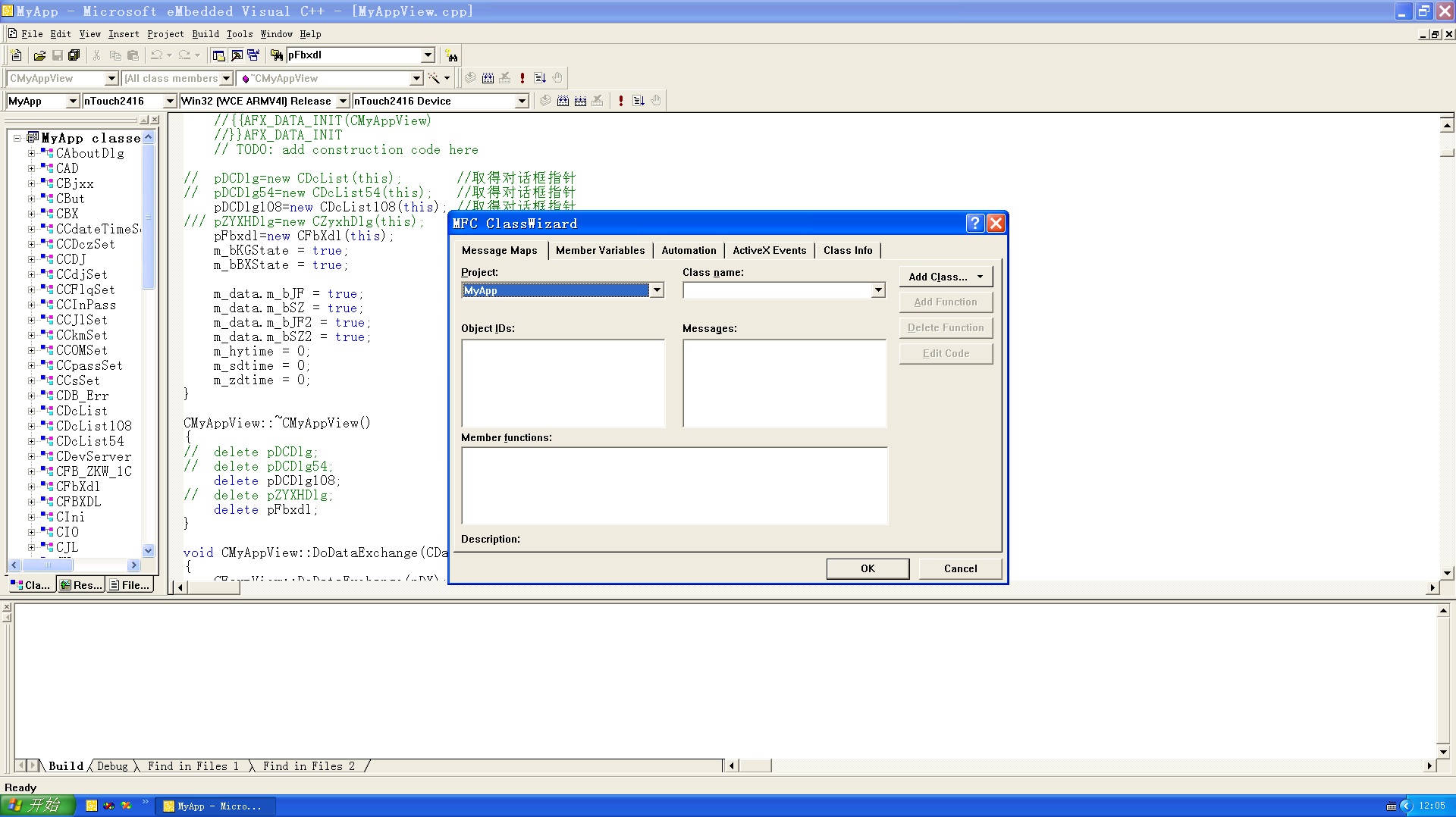This screenshot has height=817, width=1456.
Task: Close the workspace panel with its X
Action: tap(155, 120)
